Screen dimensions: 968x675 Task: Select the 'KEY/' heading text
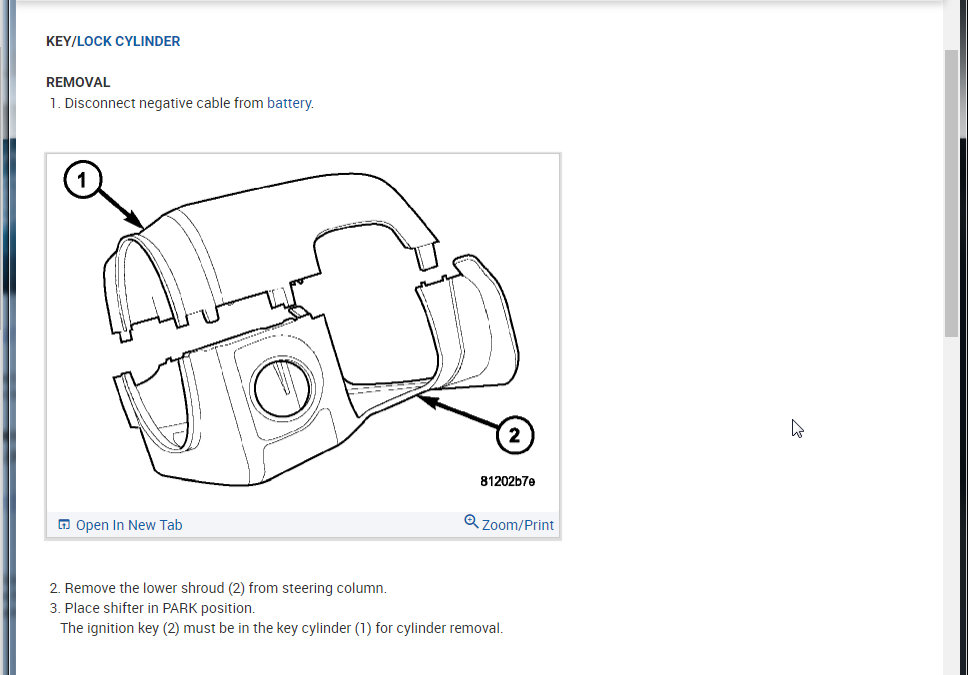[x=61, y=41]
